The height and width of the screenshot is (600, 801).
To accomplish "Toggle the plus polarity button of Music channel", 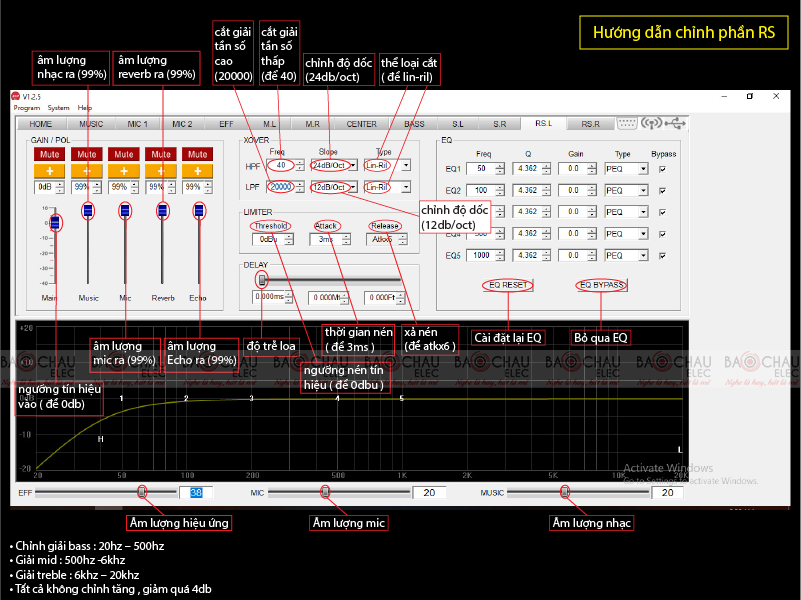I will (86, 171).
